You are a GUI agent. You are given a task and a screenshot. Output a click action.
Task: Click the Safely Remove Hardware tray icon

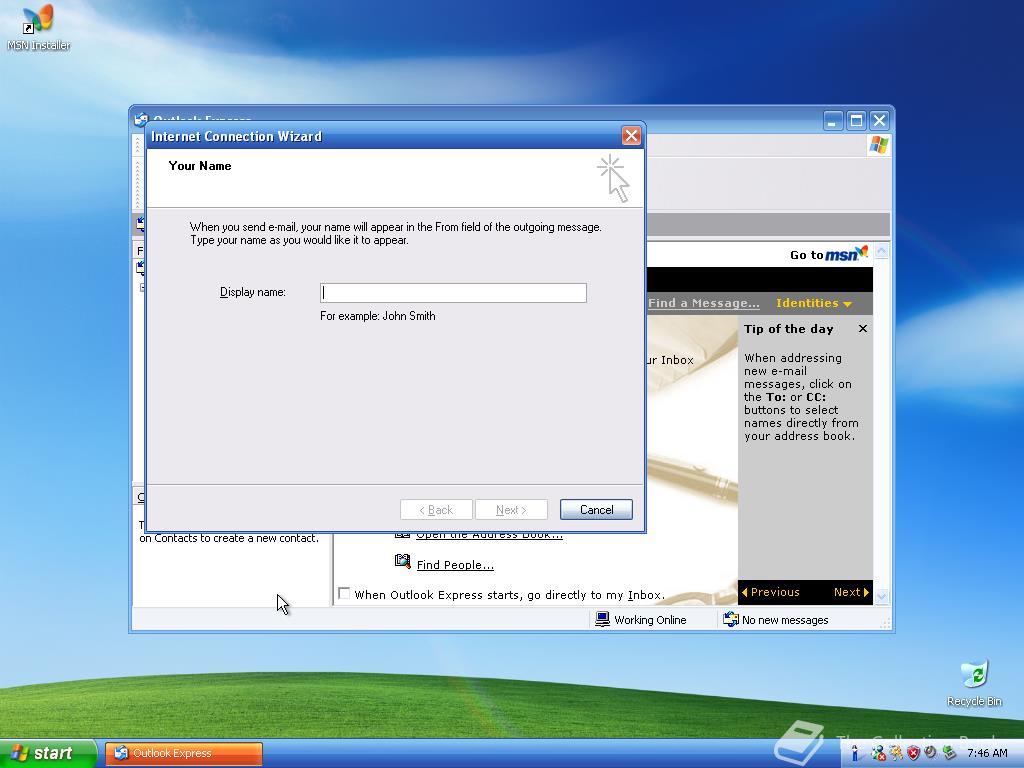coord(948,753)
